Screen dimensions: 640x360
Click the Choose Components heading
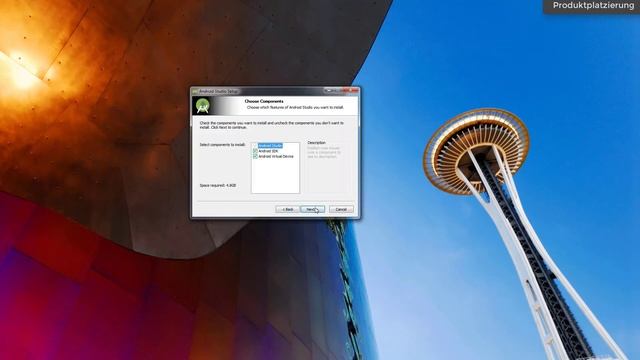tap(264, 101)
